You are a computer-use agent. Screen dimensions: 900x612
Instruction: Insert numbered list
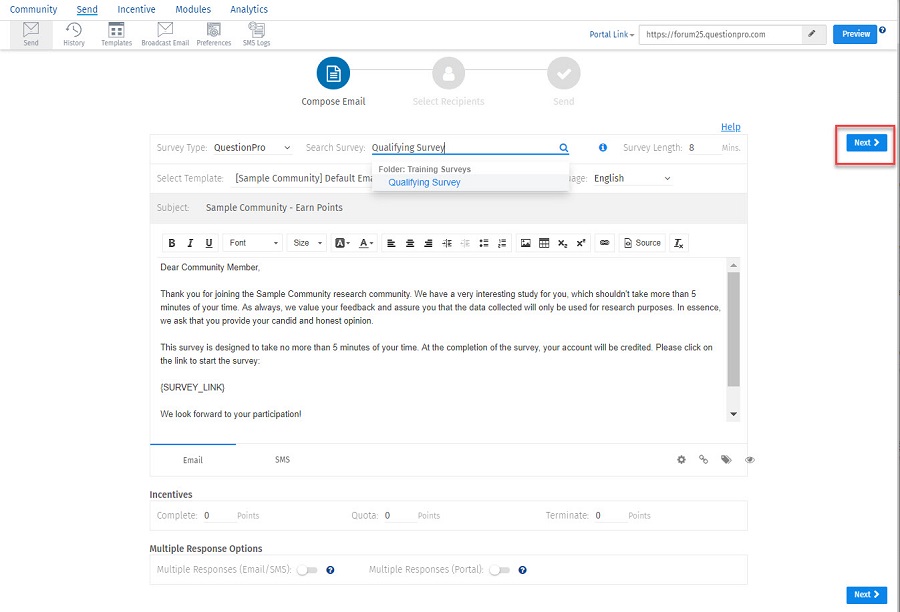point(502,243)
